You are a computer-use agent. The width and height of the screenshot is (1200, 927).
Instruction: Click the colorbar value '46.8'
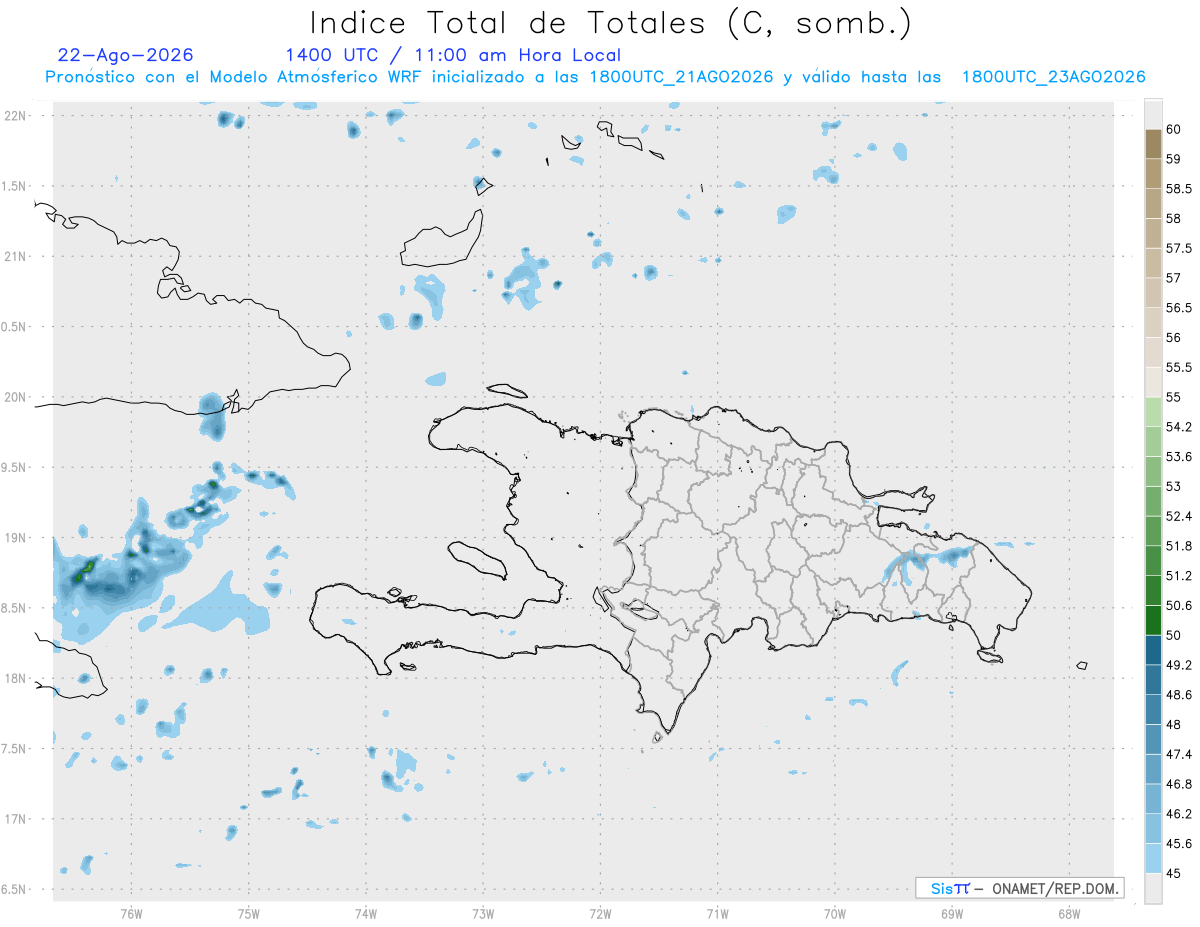click(1178, 784)
